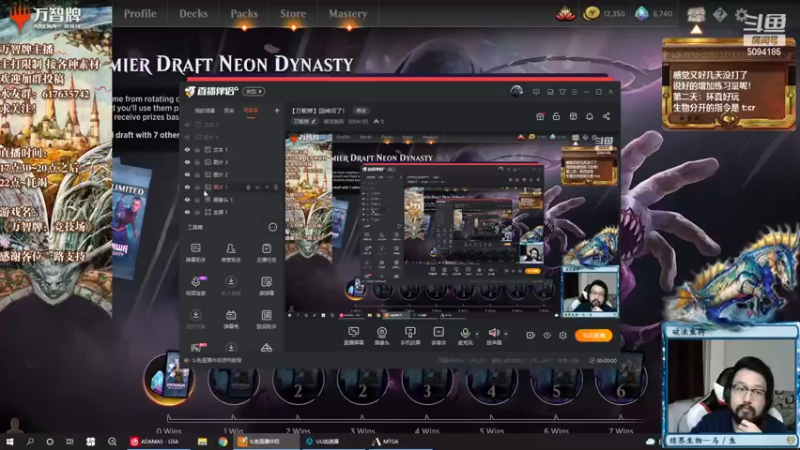Toggle visibility of 图片 3 layer
Viewport: 800px width, 450px height.
point(187,162)
